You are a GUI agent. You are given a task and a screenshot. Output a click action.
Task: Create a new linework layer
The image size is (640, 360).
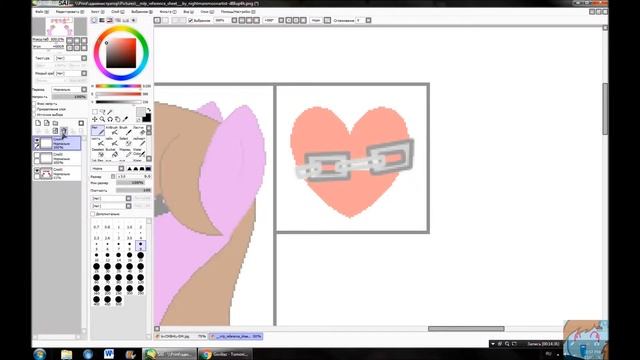click(47, 123)
